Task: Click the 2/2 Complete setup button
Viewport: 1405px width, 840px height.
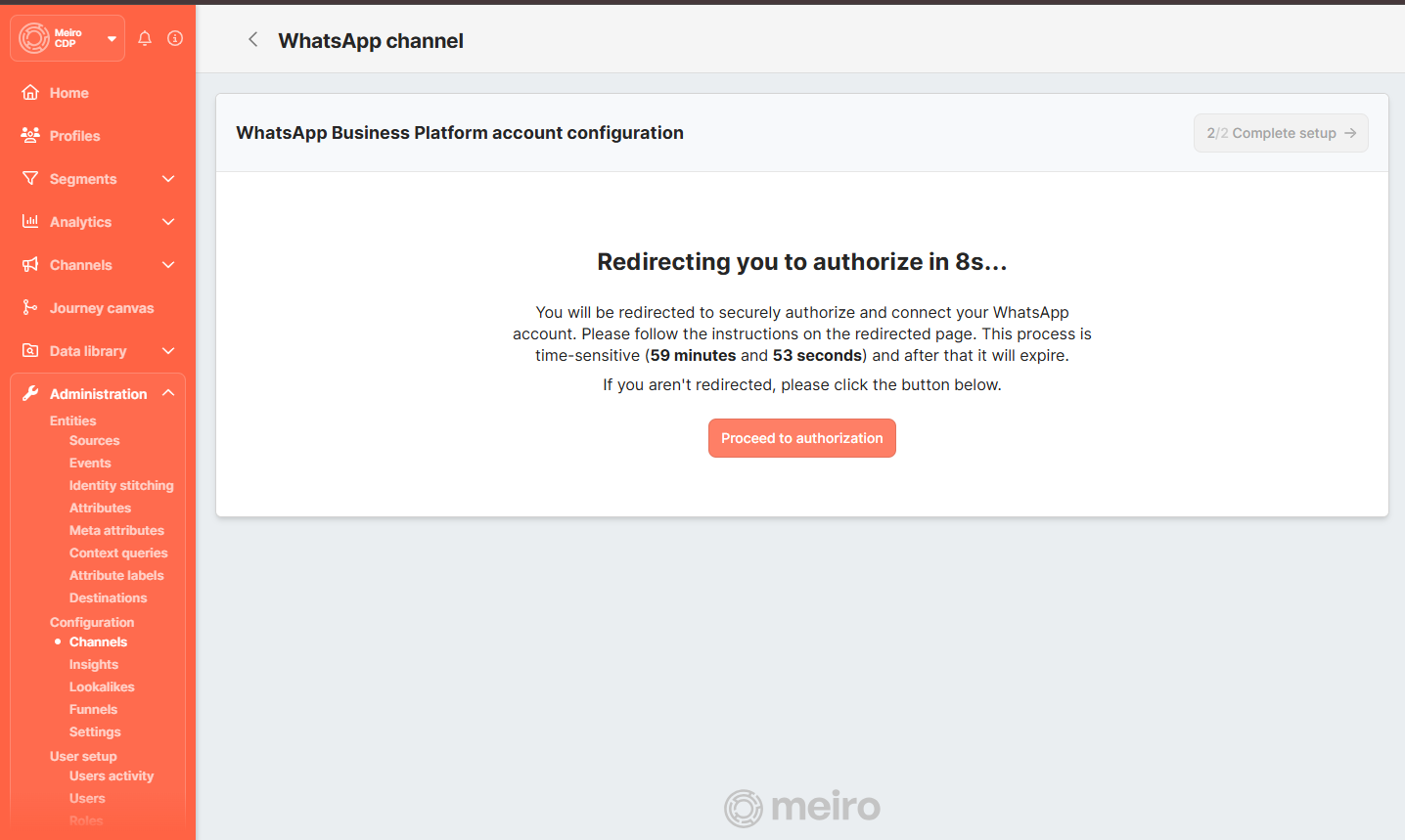Action: (1281, 133)
